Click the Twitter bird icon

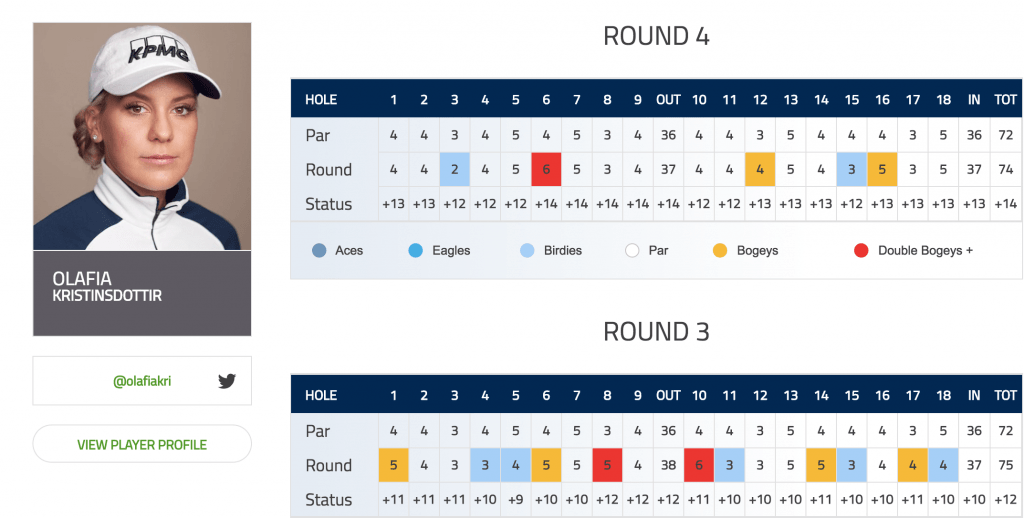pyautogui.click(x=227, y=381)
